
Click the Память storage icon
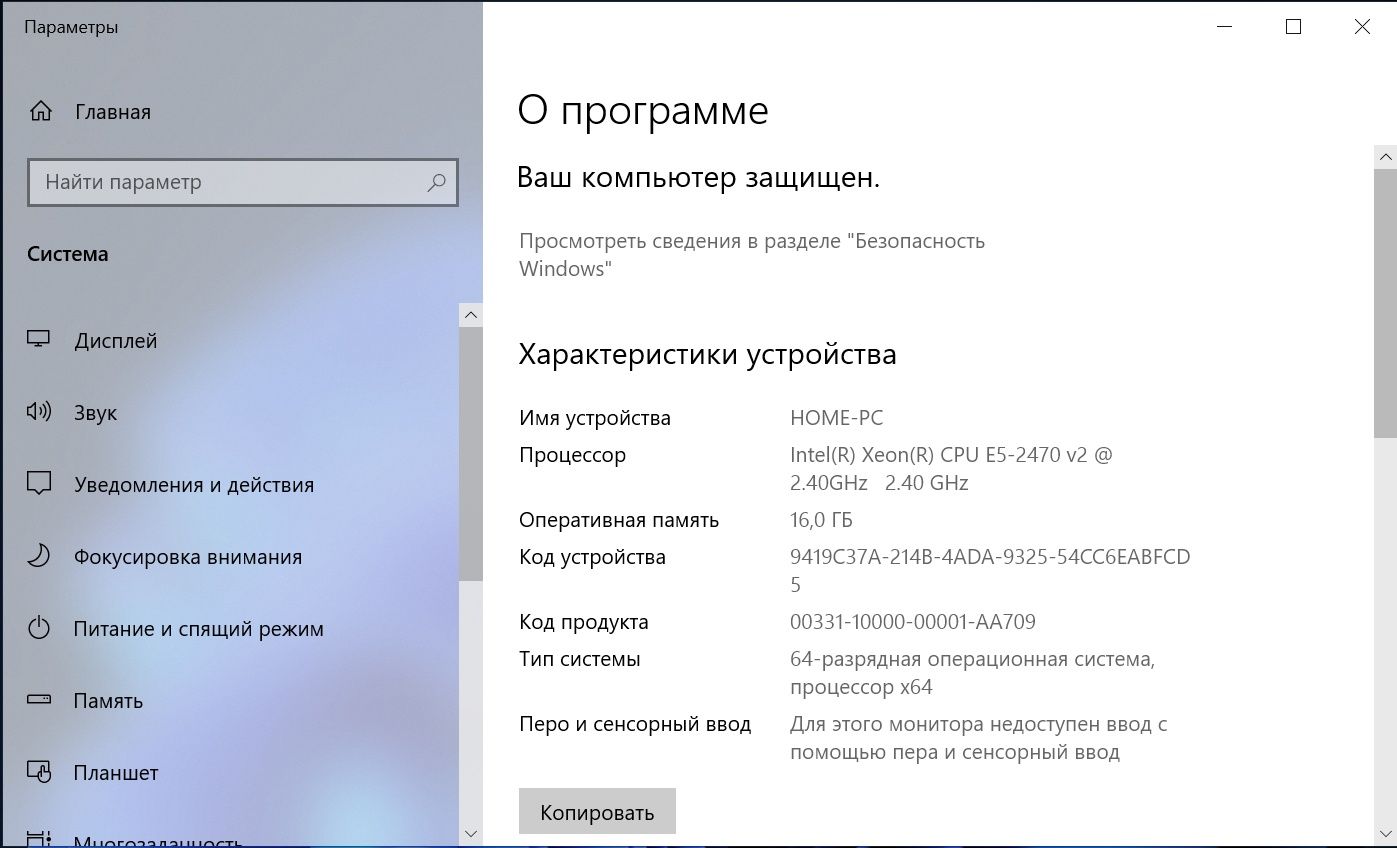click(x=39, y=700)
